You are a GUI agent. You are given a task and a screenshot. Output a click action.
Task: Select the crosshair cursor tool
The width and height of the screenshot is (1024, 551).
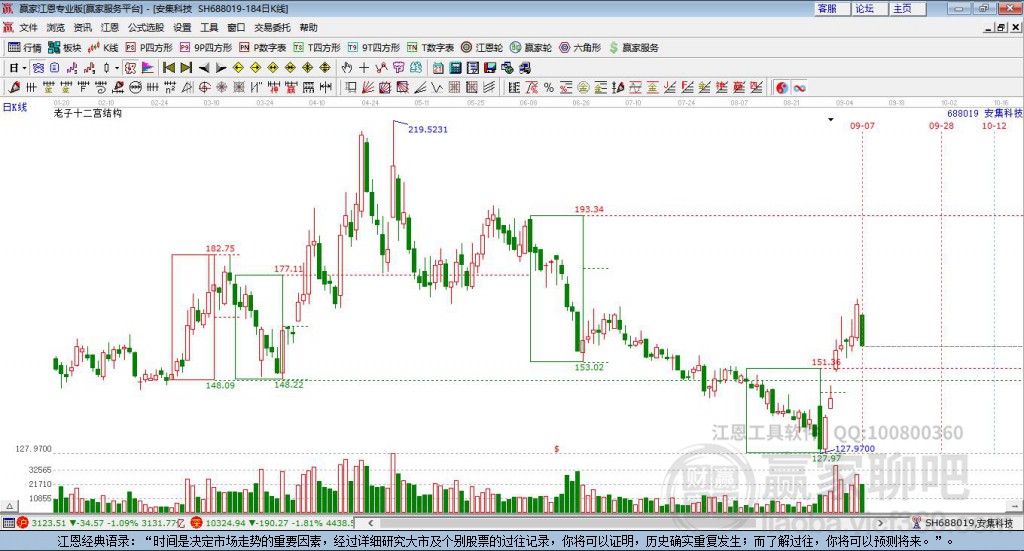click(x=364, y=68)
